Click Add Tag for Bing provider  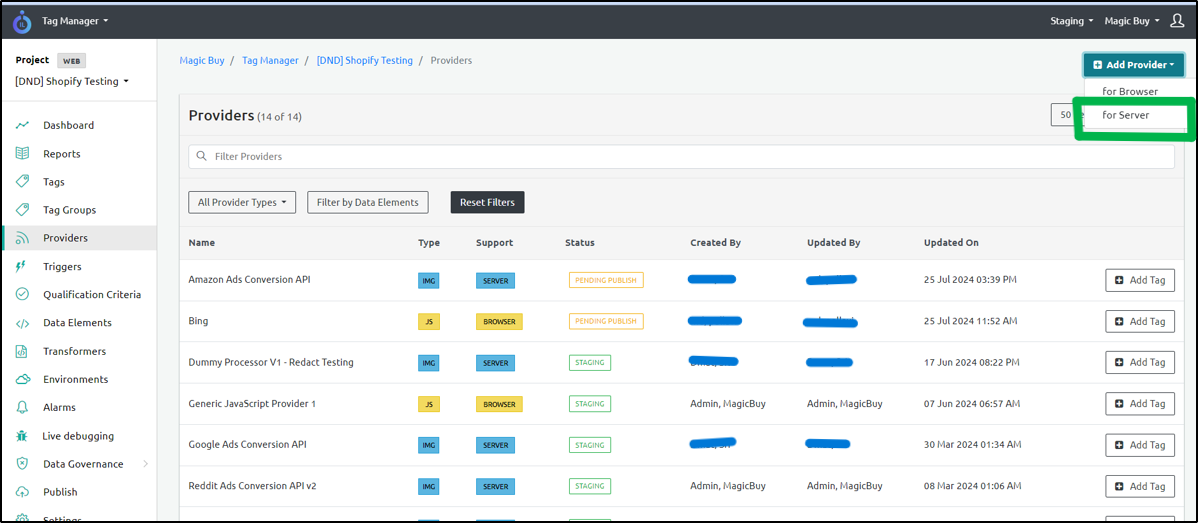tap(1140, 321)
